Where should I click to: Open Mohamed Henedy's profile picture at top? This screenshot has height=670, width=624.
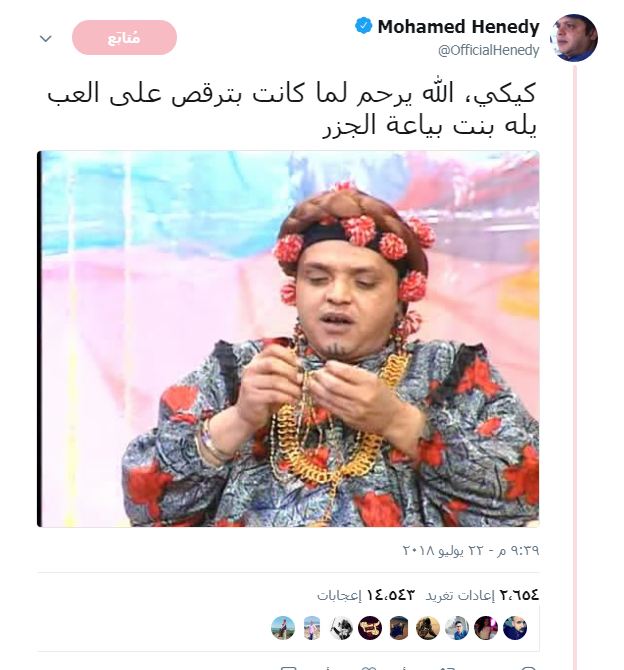tap(574, 38)
